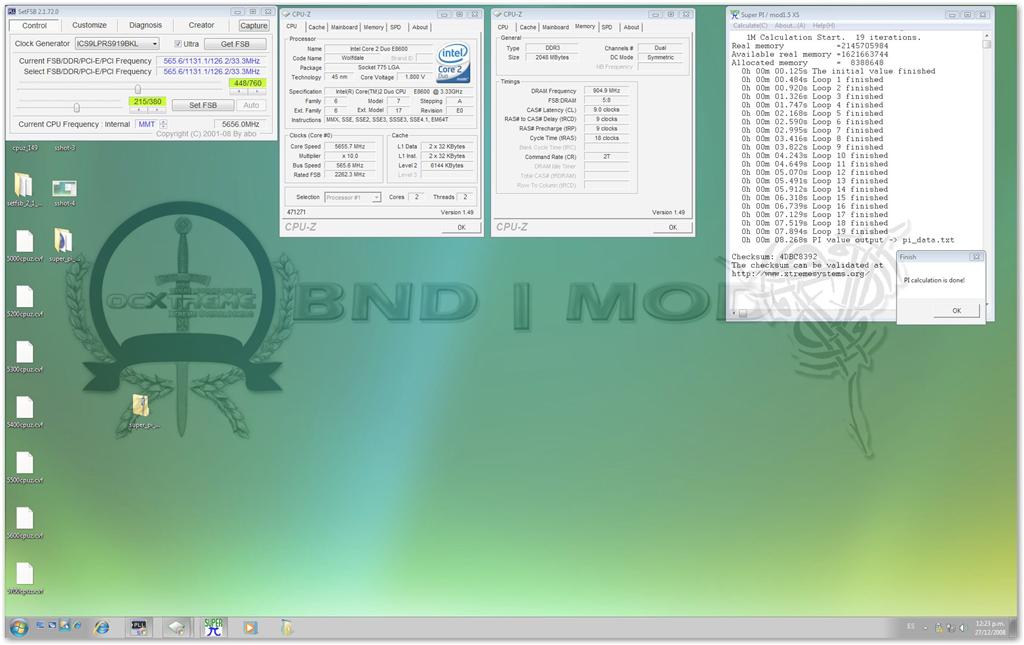Click right arrow under 448/760 value

point(257,91)
